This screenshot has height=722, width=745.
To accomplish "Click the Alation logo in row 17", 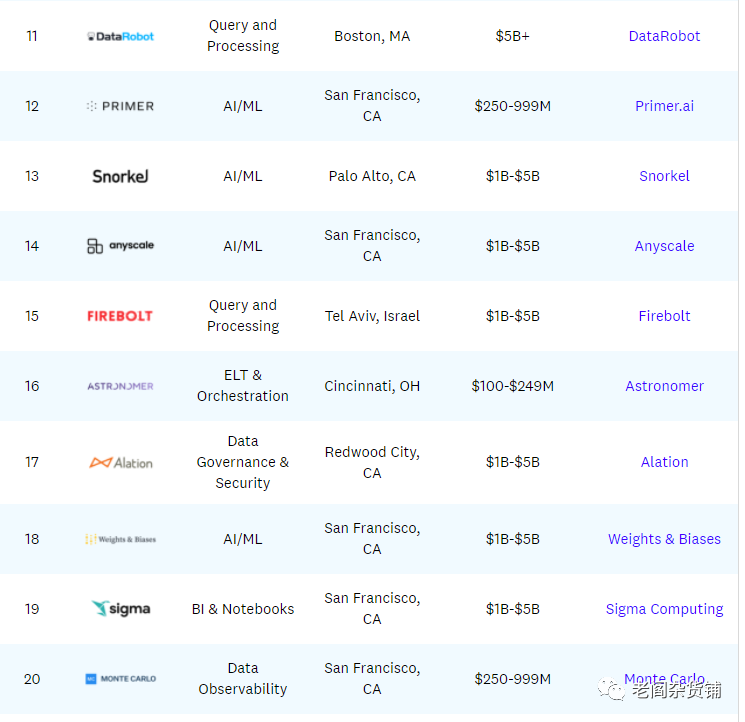I will [121, 462].
